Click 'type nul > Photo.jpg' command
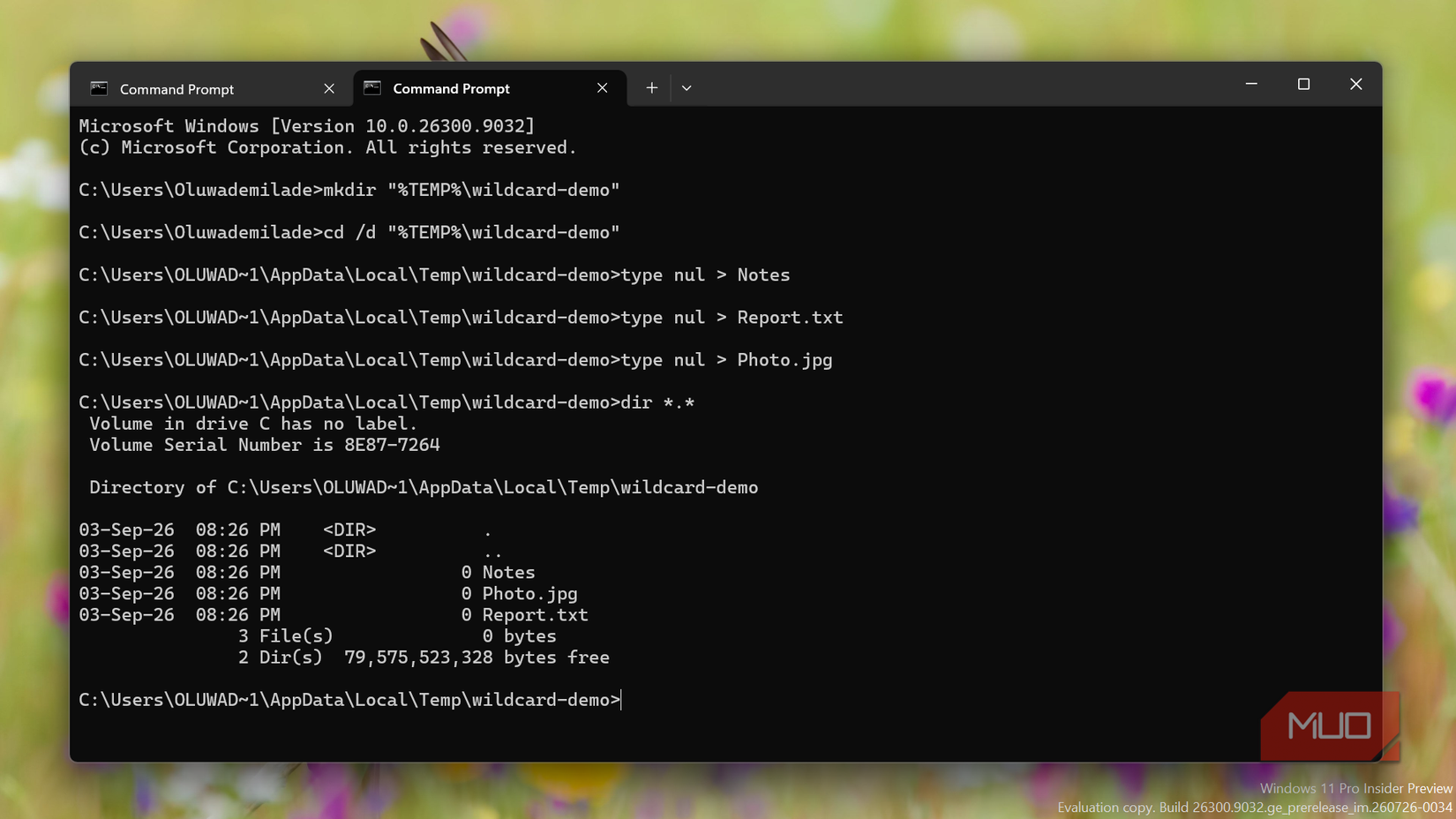Screen dimensions: 1456x819 pos(726,360)
